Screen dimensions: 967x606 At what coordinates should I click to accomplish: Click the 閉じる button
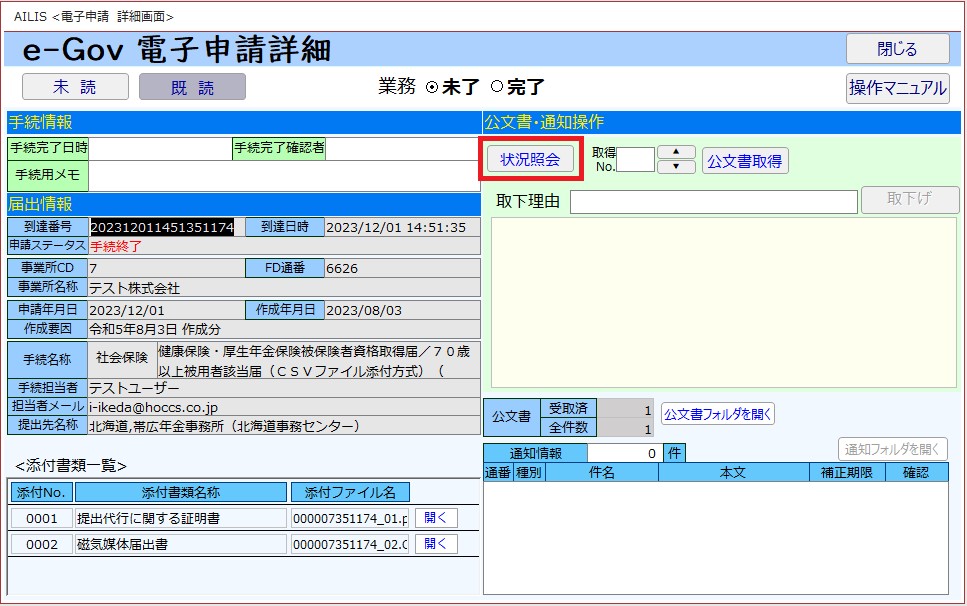(897, 49)
